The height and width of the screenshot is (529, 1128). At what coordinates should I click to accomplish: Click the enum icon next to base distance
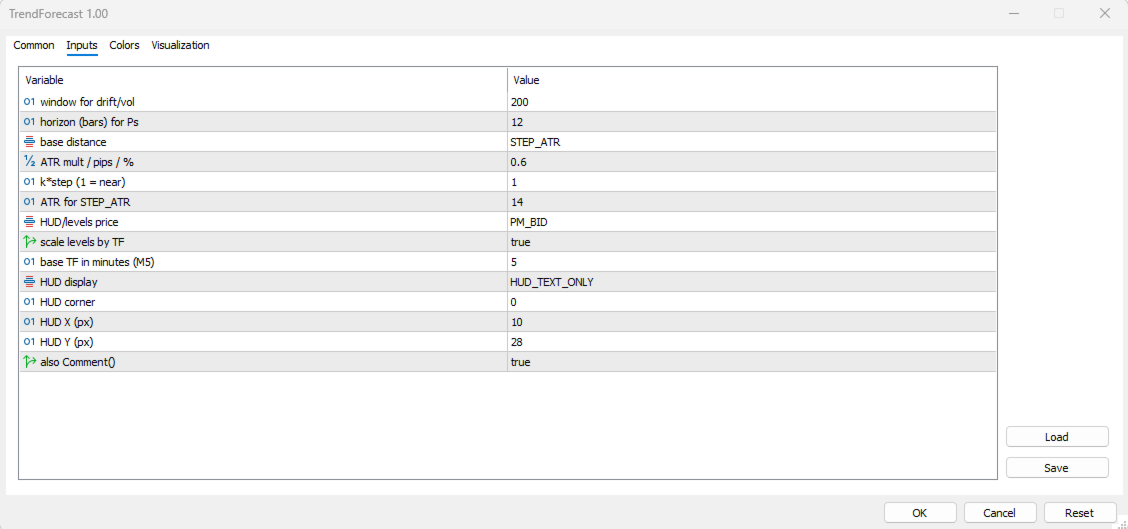(x=29, y=143)
